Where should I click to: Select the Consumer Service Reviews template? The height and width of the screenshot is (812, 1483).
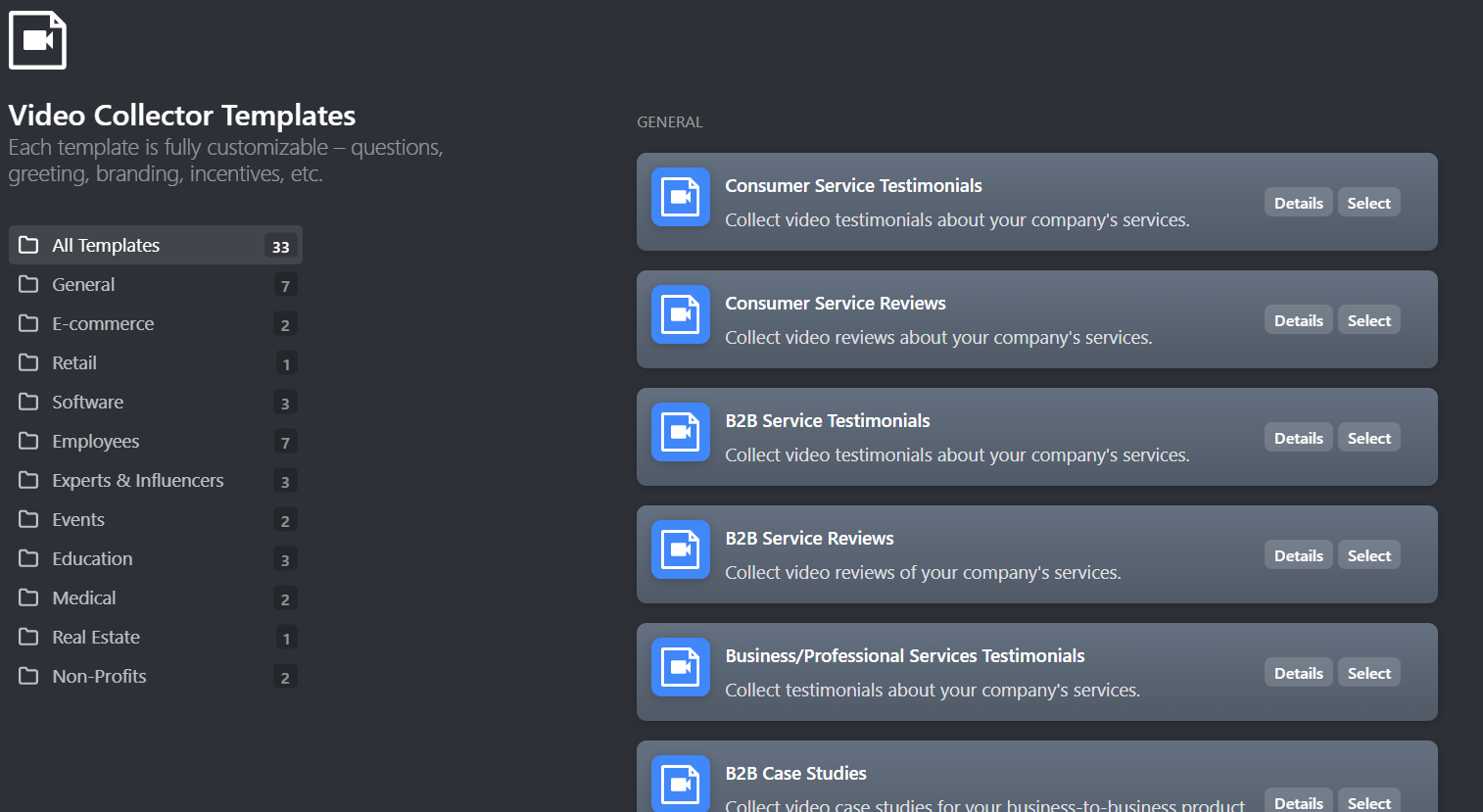click(1368, 320)
